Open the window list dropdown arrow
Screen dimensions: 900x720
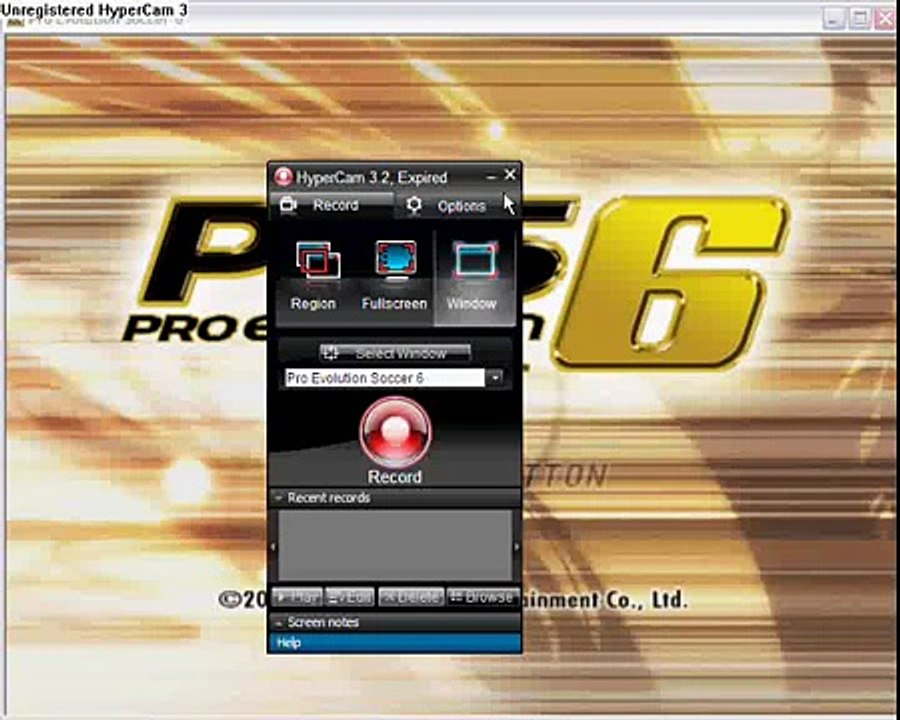495,378
